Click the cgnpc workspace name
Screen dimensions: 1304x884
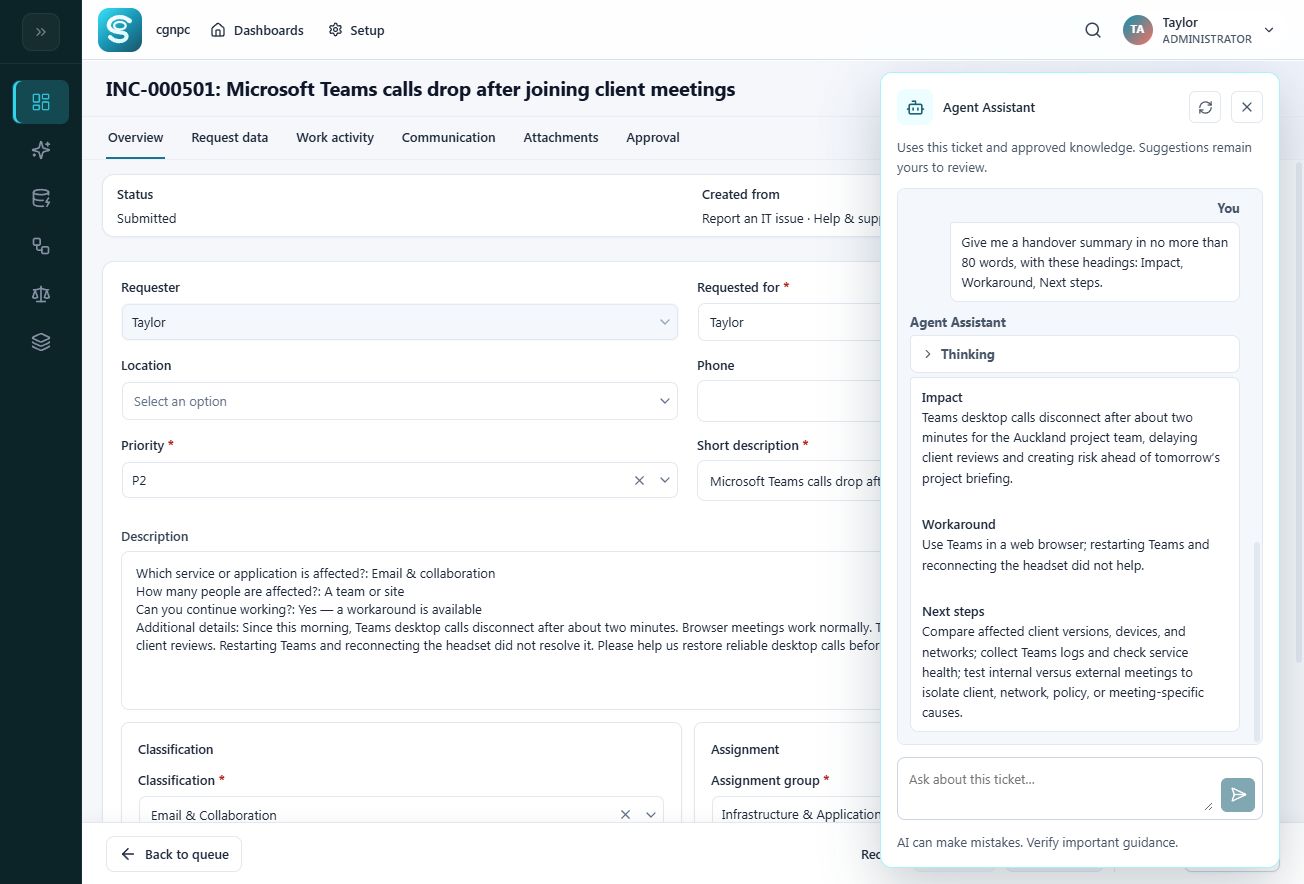point(173,30)
